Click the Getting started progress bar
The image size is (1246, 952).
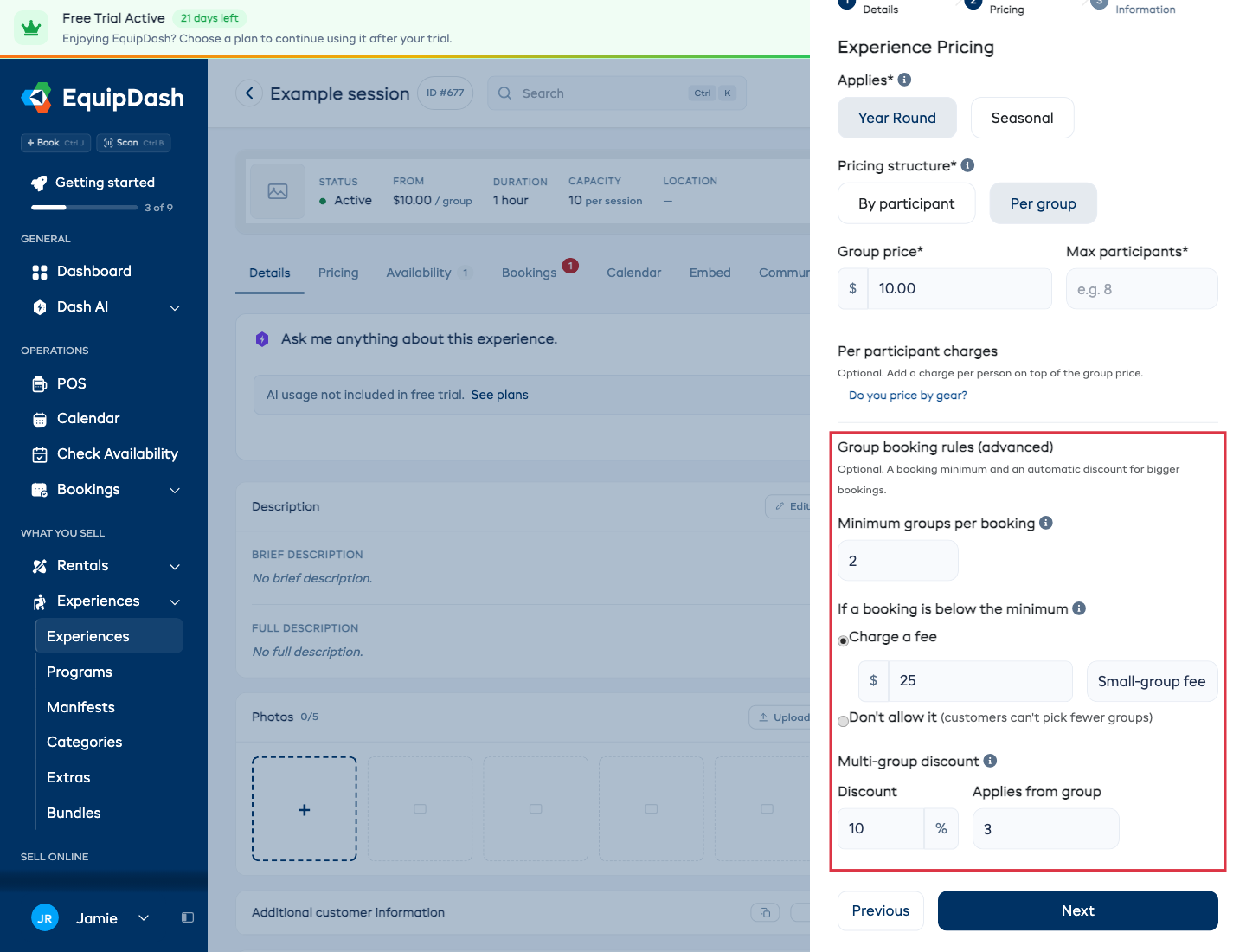pyautogui.click(x=84, y=208)
